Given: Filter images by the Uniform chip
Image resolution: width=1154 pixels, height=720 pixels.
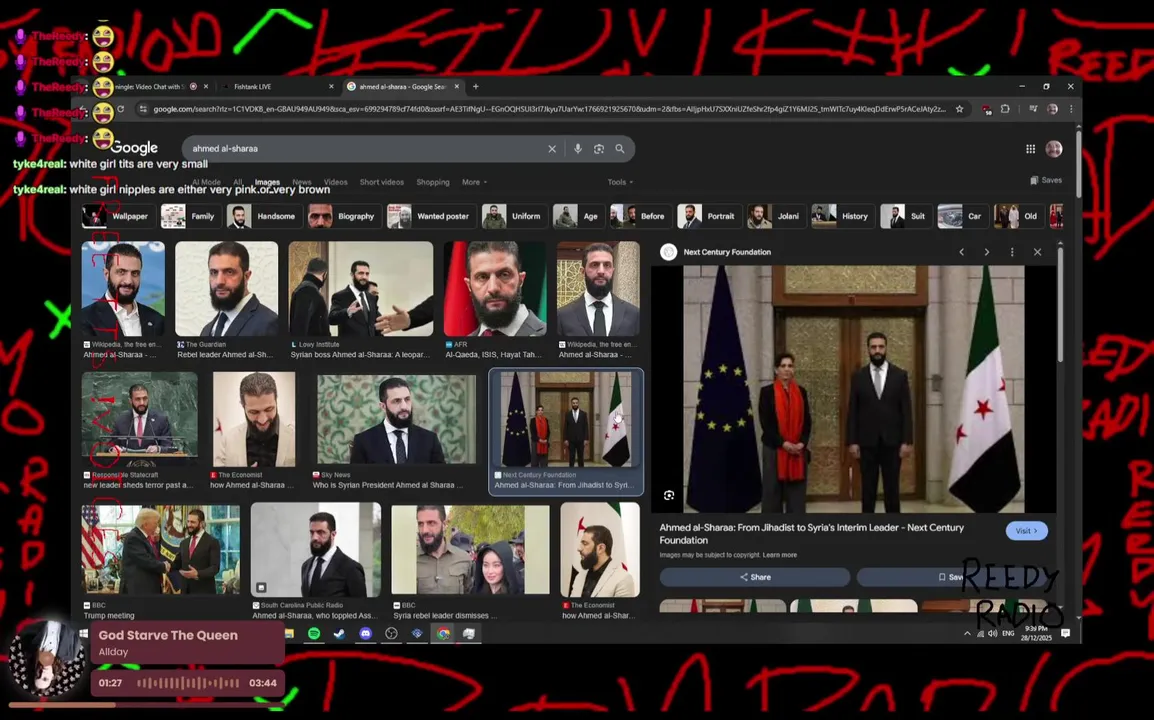Looking at the screenshot, I should [x=514, y=216].
